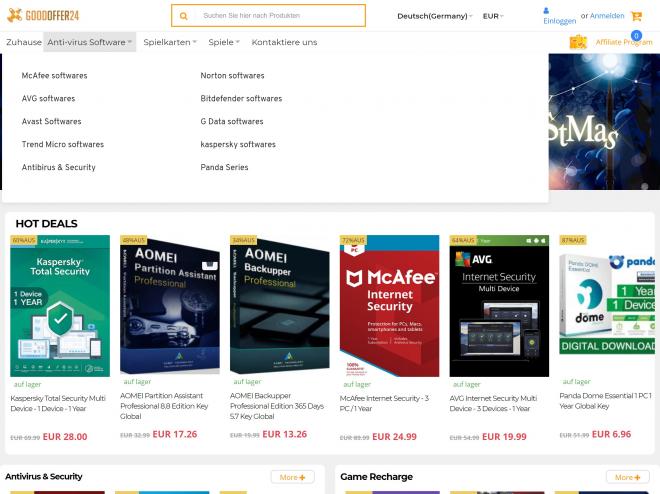Click the EUR 24.99 price

(x=394, y=437)
